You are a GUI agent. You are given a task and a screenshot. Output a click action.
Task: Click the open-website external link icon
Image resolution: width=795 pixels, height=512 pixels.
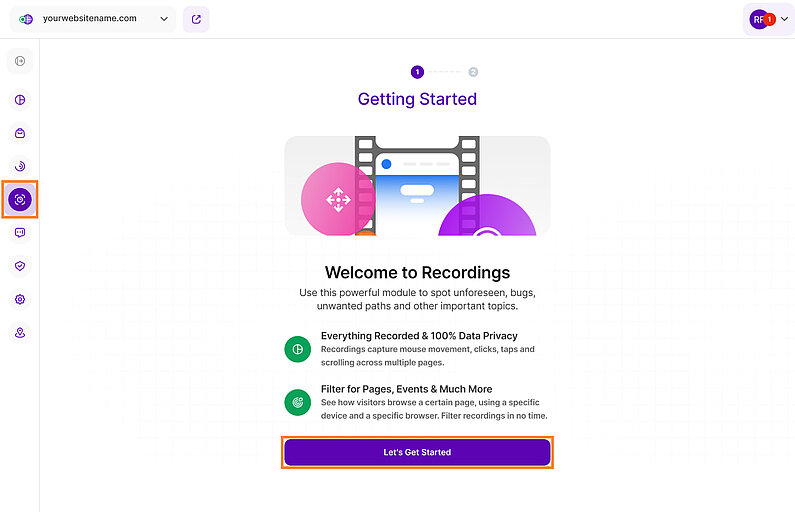tap(196, 19)
